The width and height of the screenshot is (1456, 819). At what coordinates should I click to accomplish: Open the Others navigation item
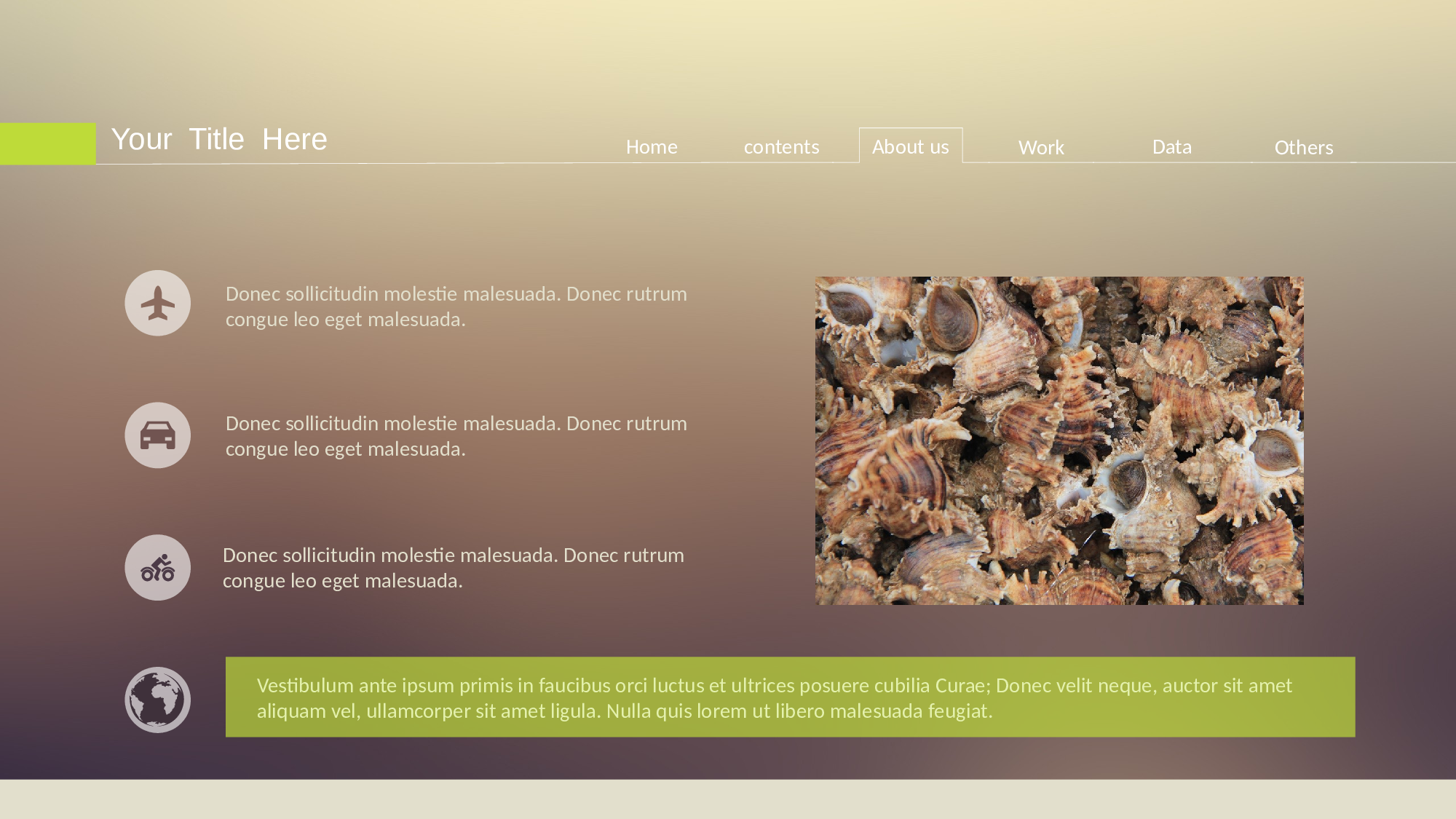pyautogui.click(x=1303, y=148)
